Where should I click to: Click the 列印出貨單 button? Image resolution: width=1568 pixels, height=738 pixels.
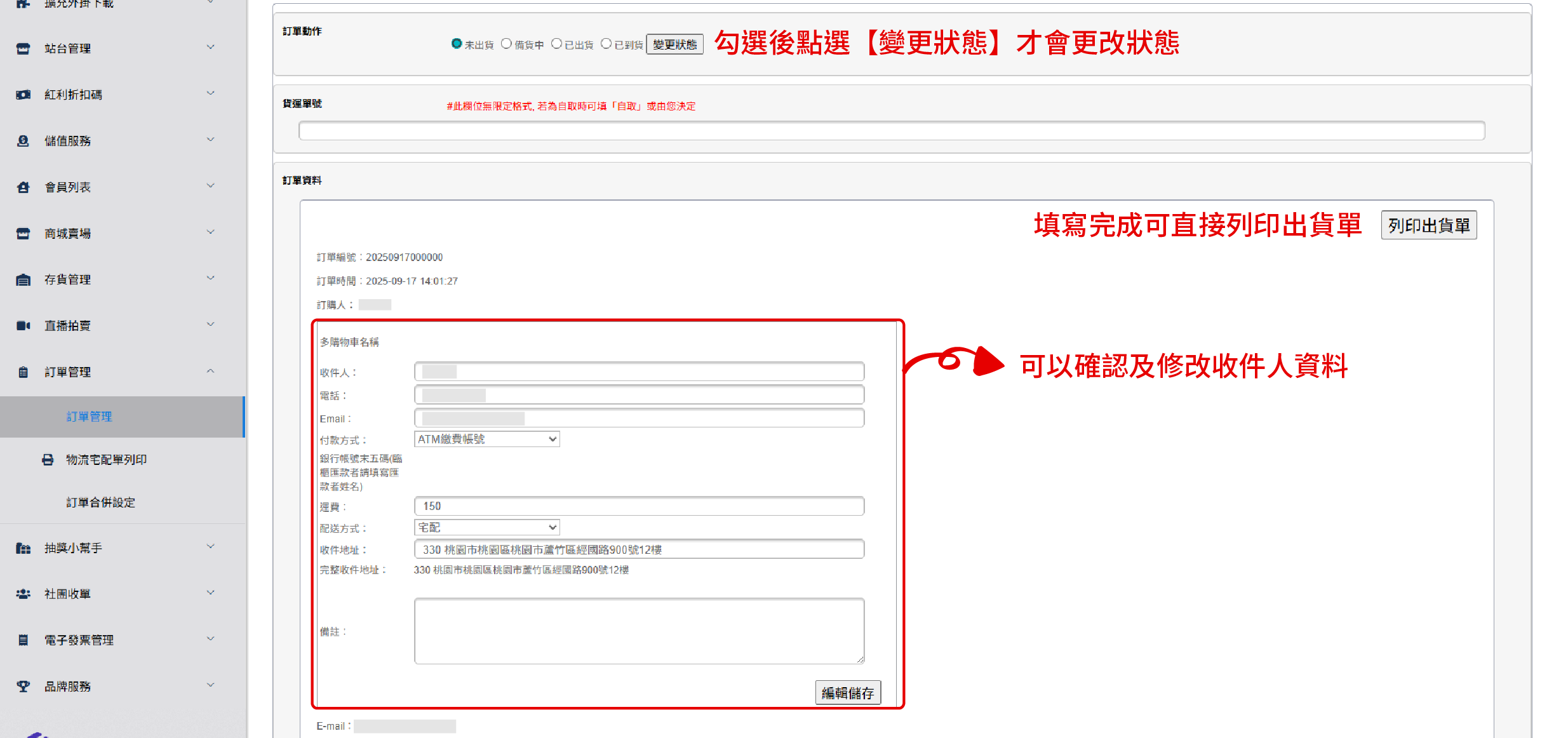(1428, 225)
